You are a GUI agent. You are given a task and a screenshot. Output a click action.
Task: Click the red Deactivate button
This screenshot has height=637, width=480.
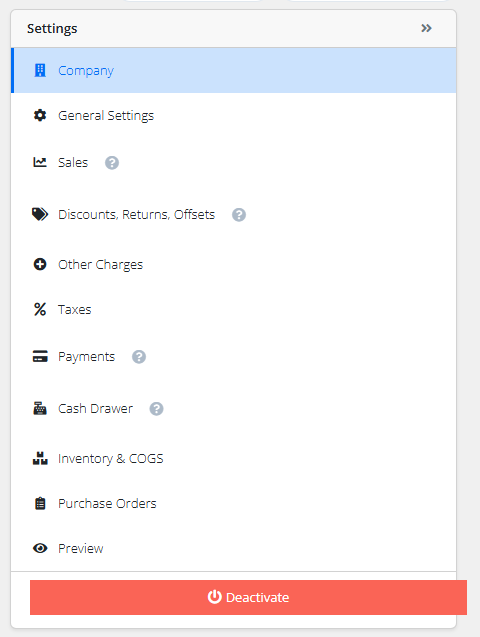click(248, 597)
